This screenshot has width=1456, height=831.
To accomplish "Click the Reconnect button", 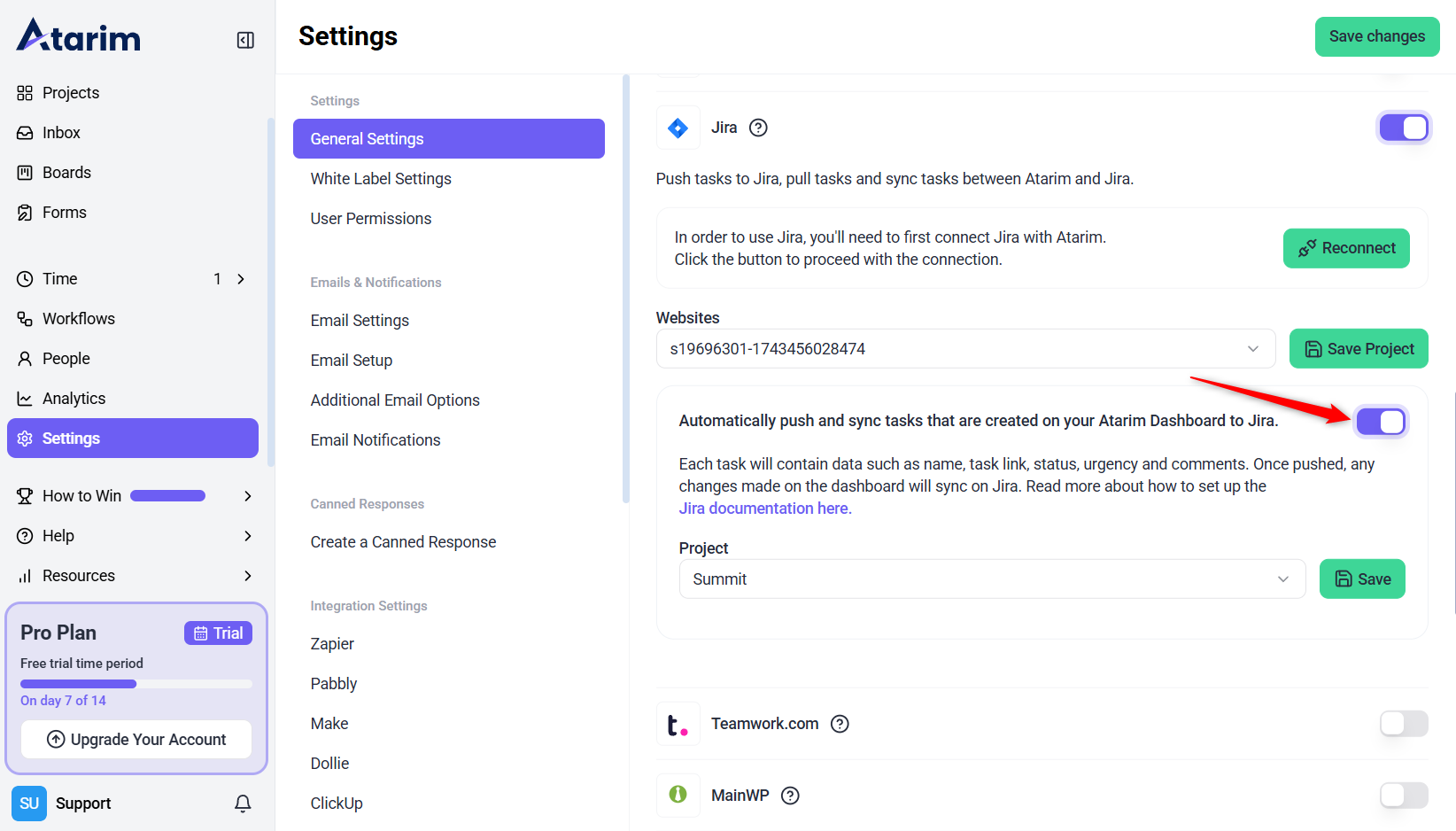I will [x=1345, y=248].
